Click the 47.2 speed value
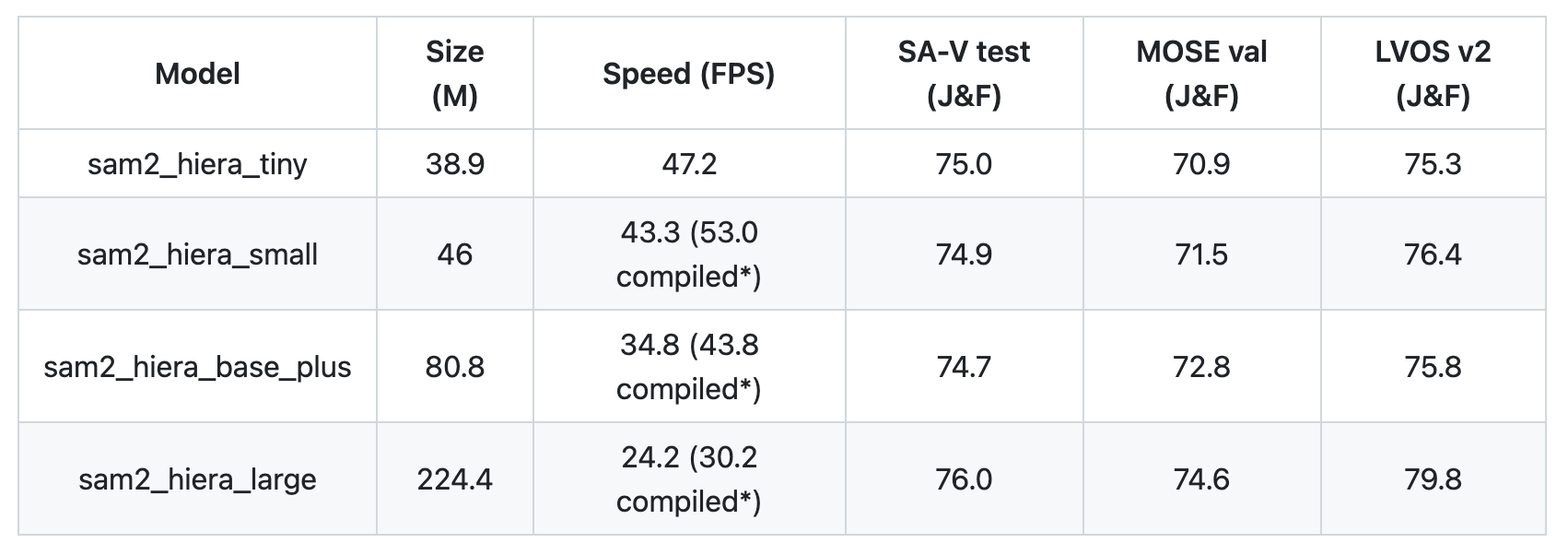Image resolution: width=1568 pixels, height=555 pixels. click(689, 164)
